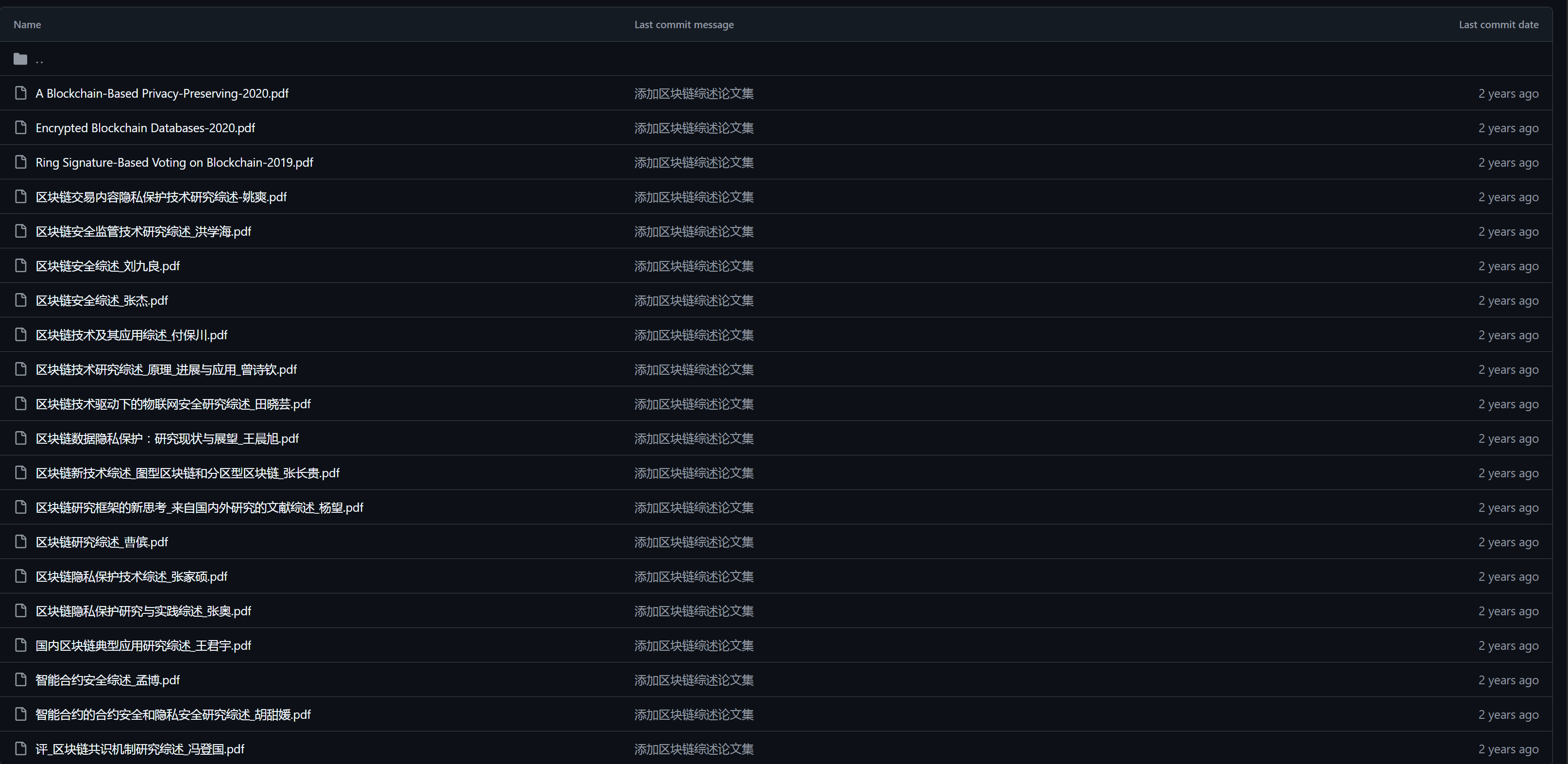Click file icon beside 区块链技术驱动下的物联网安全研究综述_田晓芸.pdf
Screen dimensions: 1568x764
tap(21, 403)
